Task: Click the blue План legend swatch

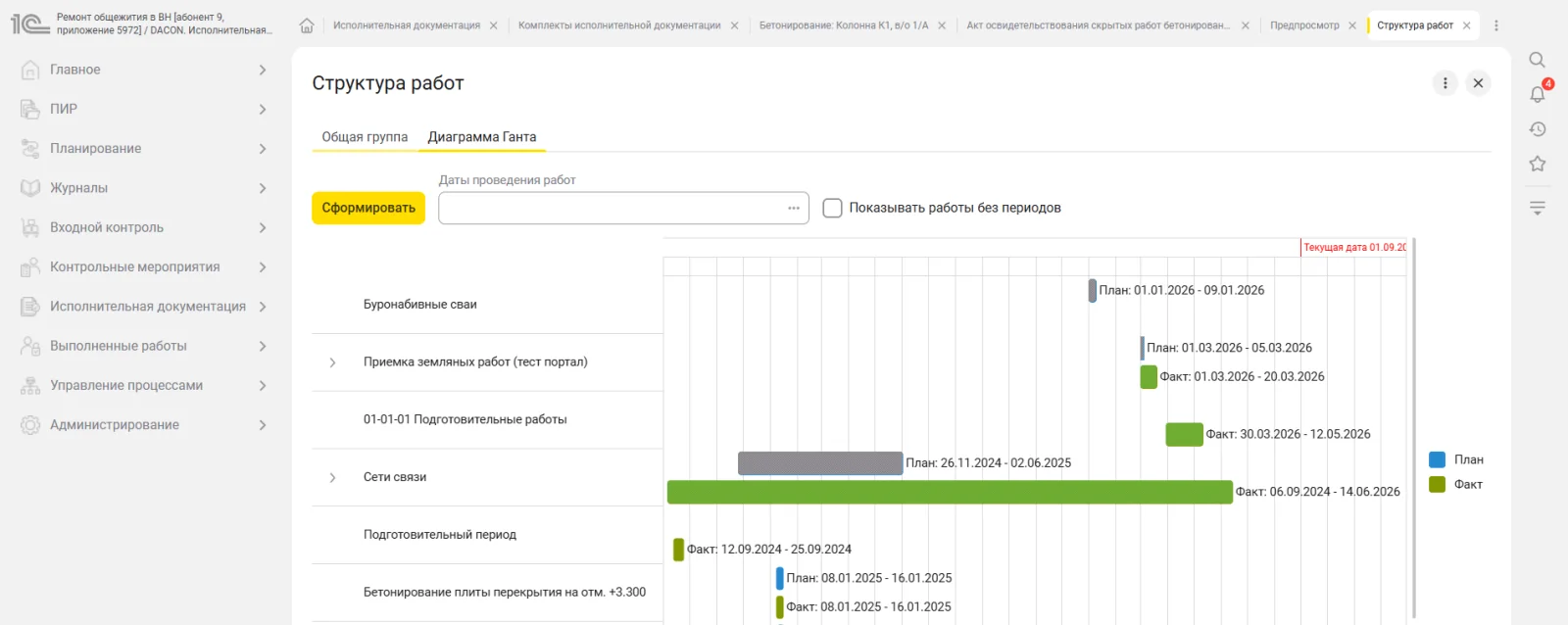Action: click(x=1438, y=459)
